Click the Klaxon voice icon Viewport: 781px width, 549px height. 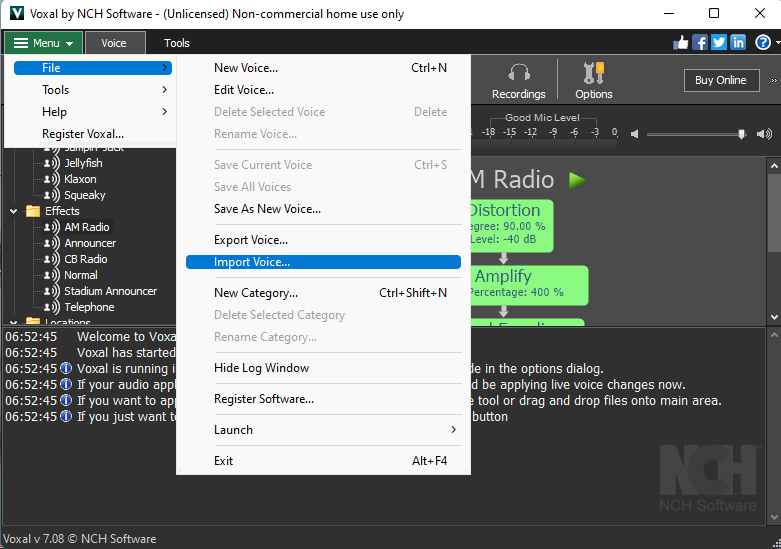[51, 179]
